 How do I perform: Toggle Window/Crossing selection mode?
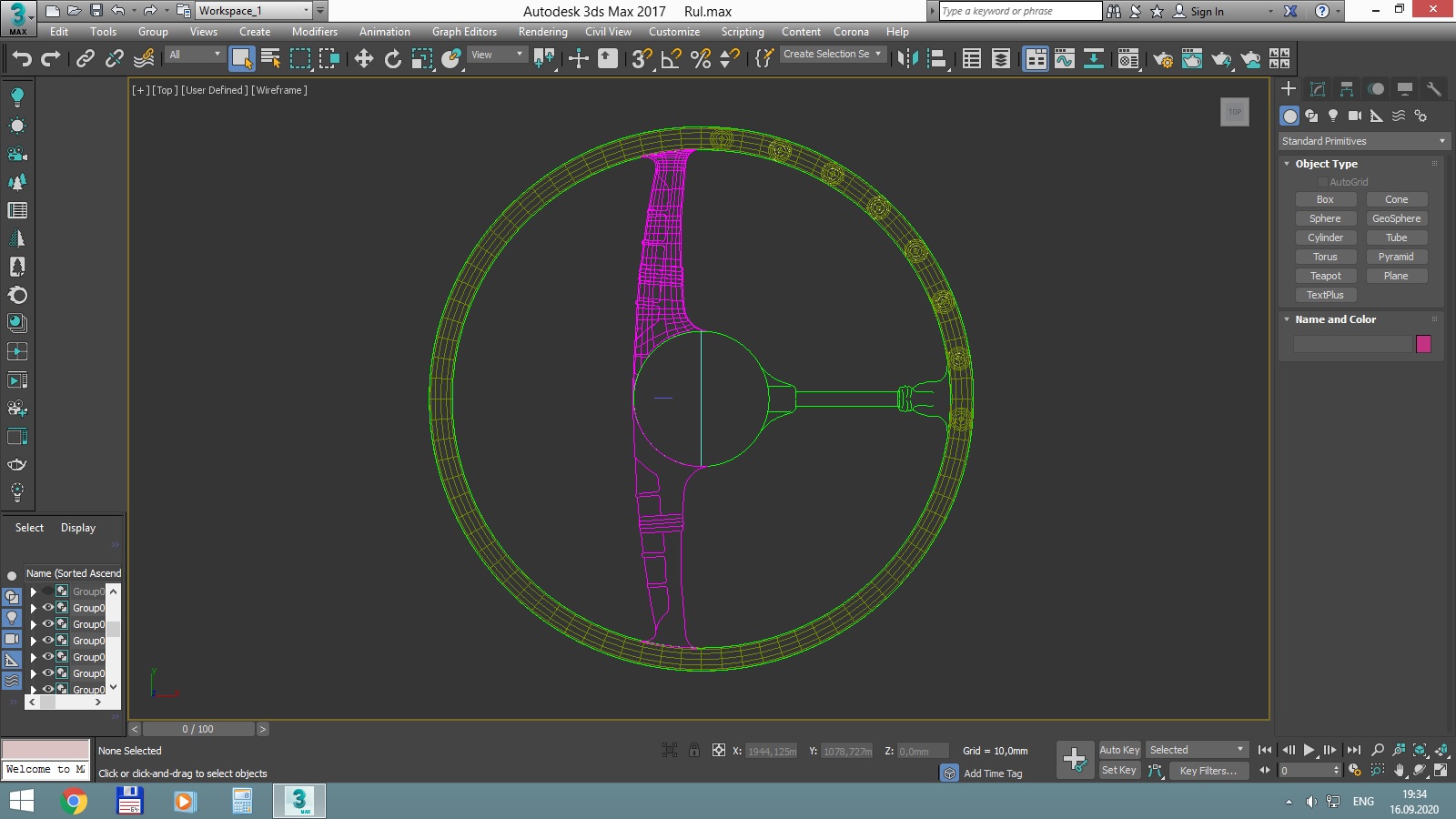(x=329, y=59)
